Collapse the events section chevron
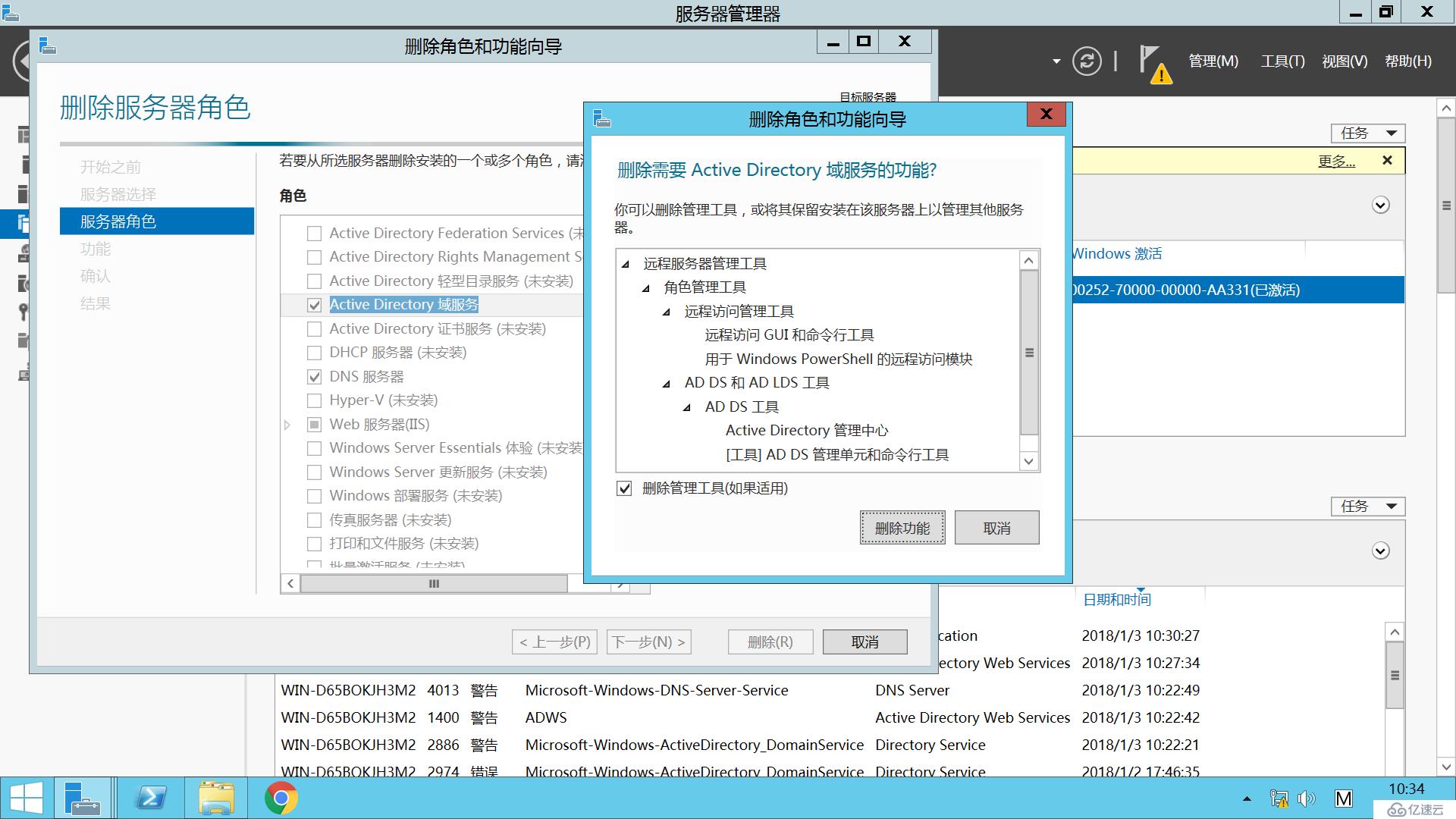This screenshot has height=819, width=1456. pyautogui.click(x=1381, y=551)
